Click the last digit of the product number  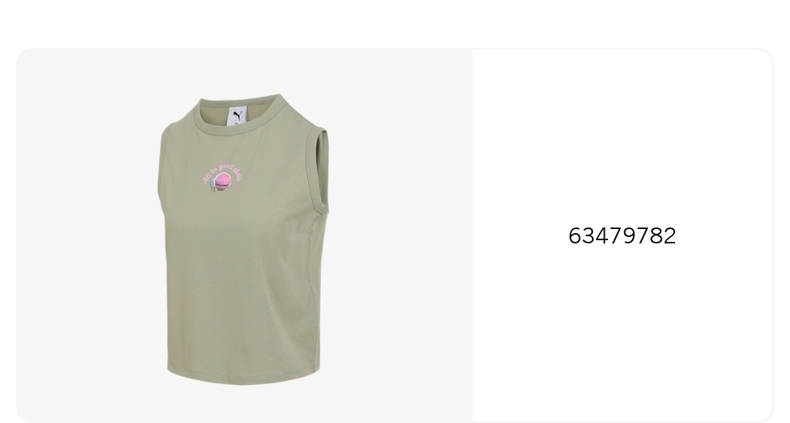coord(669,236)
